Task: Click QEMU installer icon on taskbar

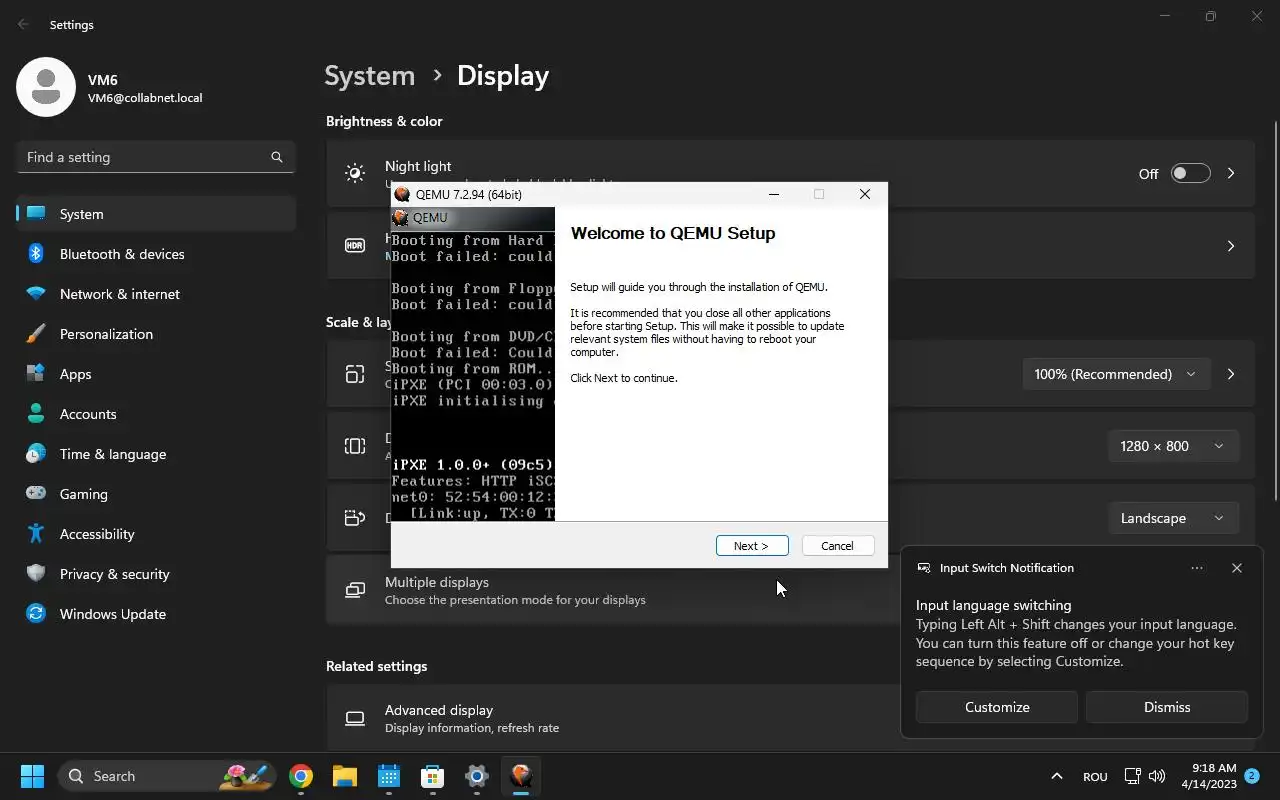Action: [521, 776]
